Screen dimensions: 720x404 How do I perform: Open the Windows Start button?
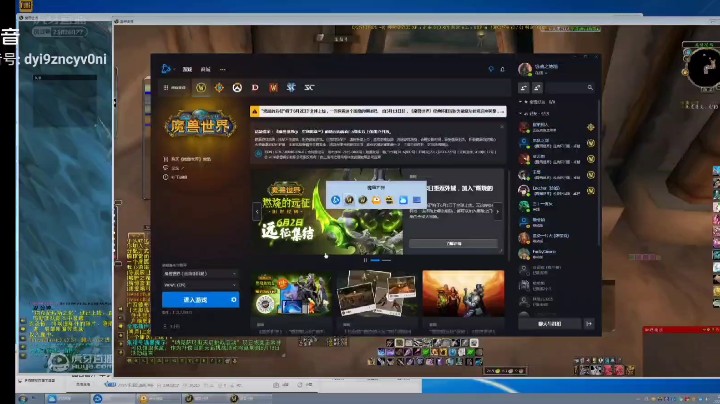23,398
